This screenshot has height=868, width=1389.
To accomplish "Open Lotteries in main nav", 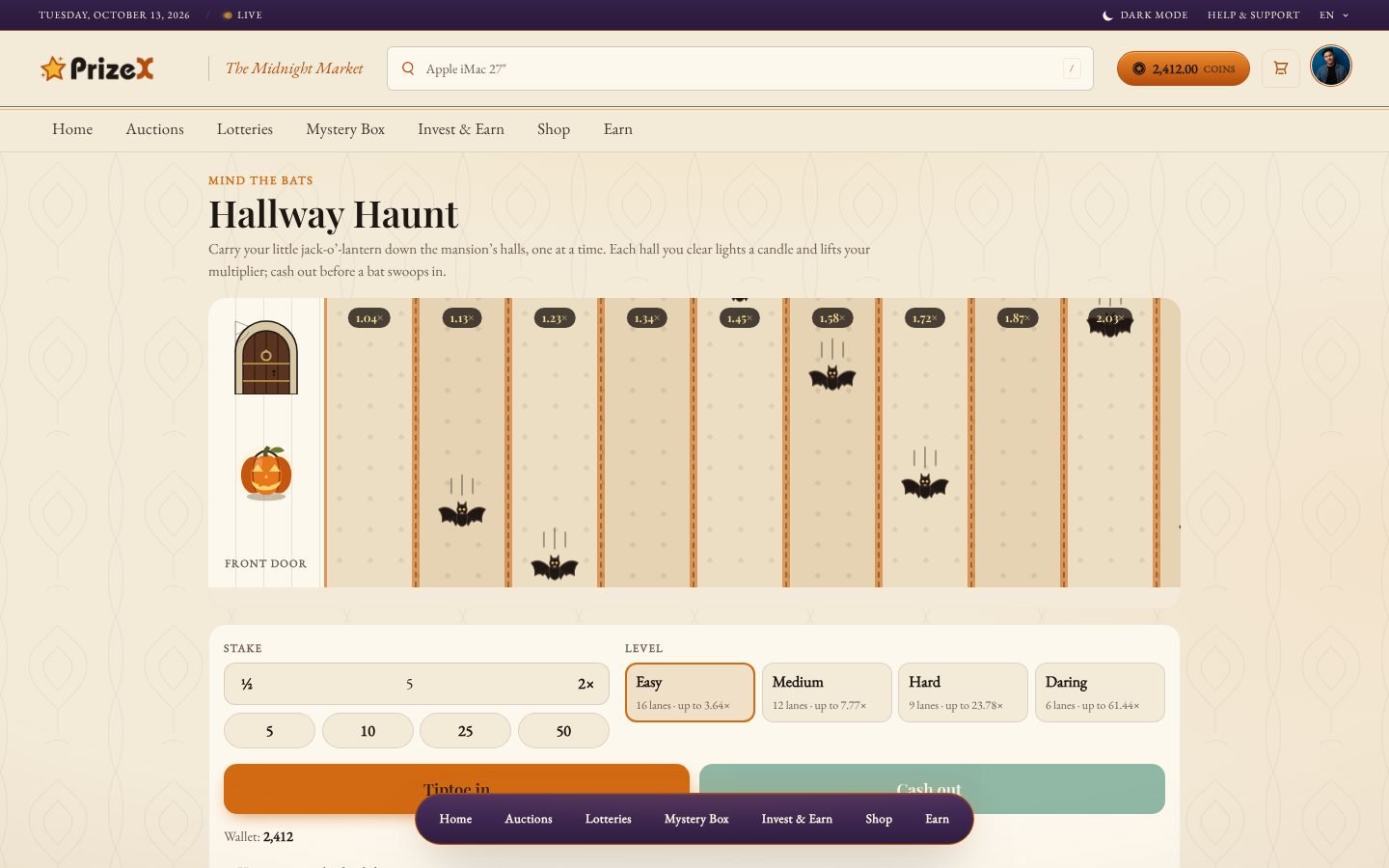I will click(x=245, y=129).
